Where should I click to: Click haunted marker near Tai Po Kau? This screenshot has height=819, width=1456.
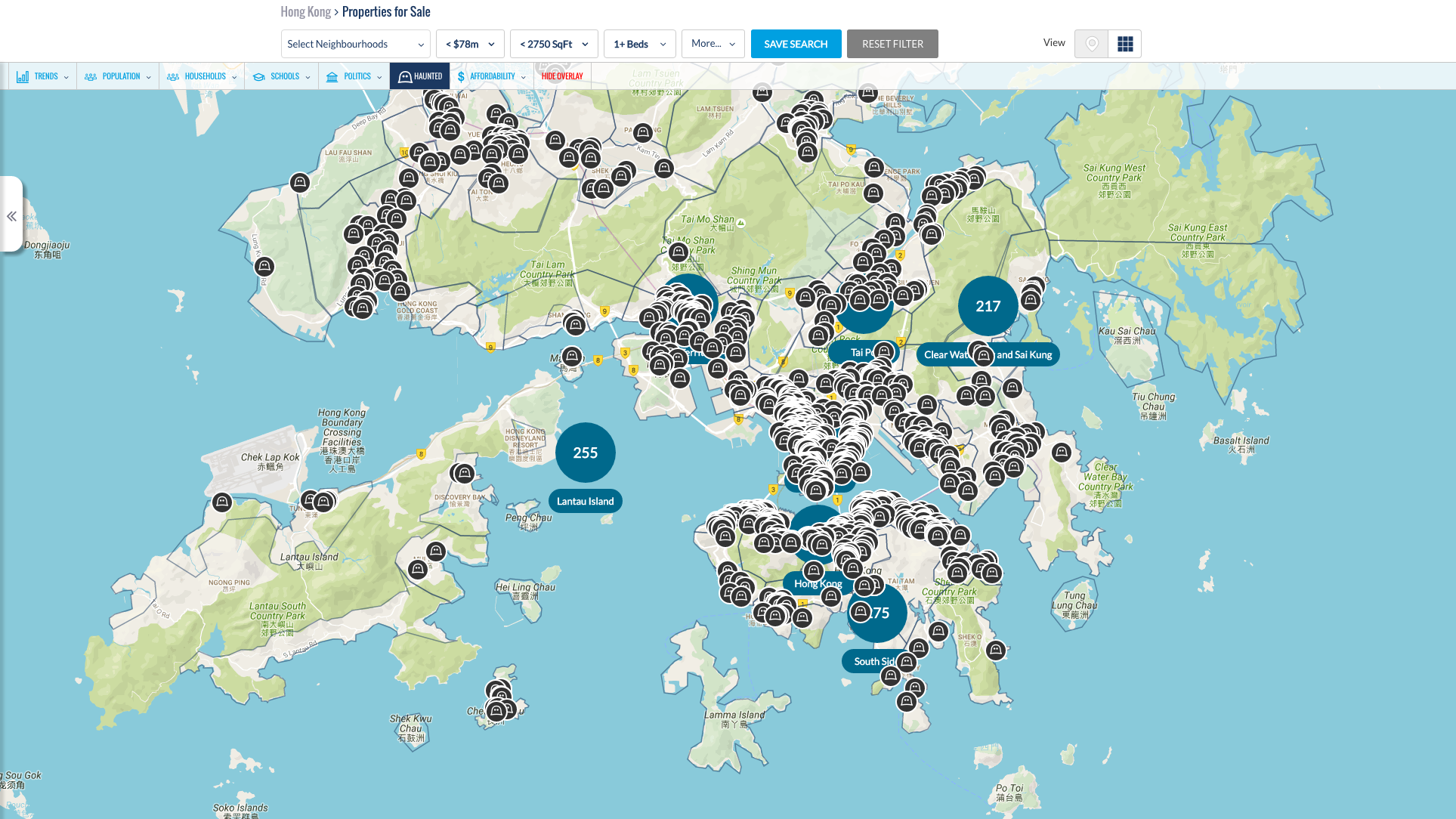873,193
